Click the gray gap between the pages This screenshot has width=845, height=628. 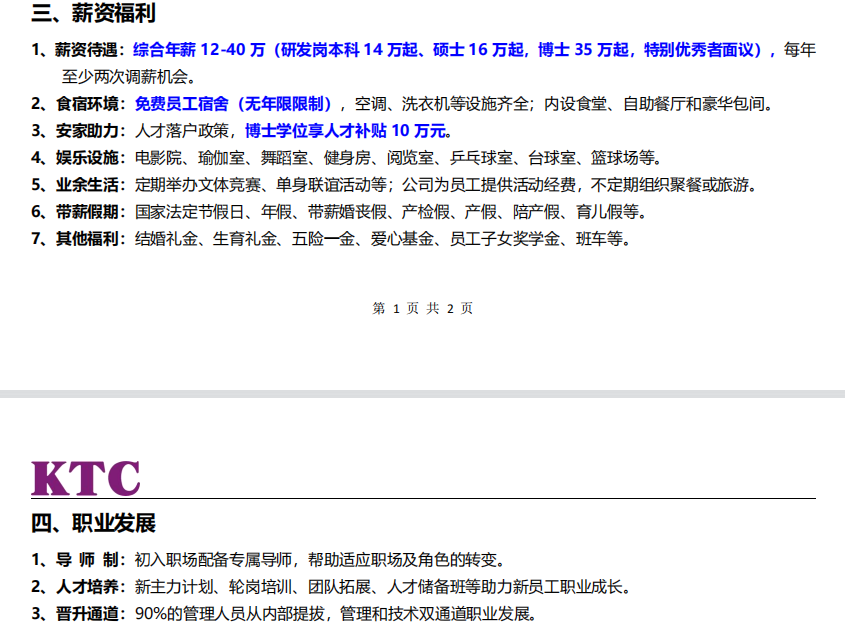(422, 394)
